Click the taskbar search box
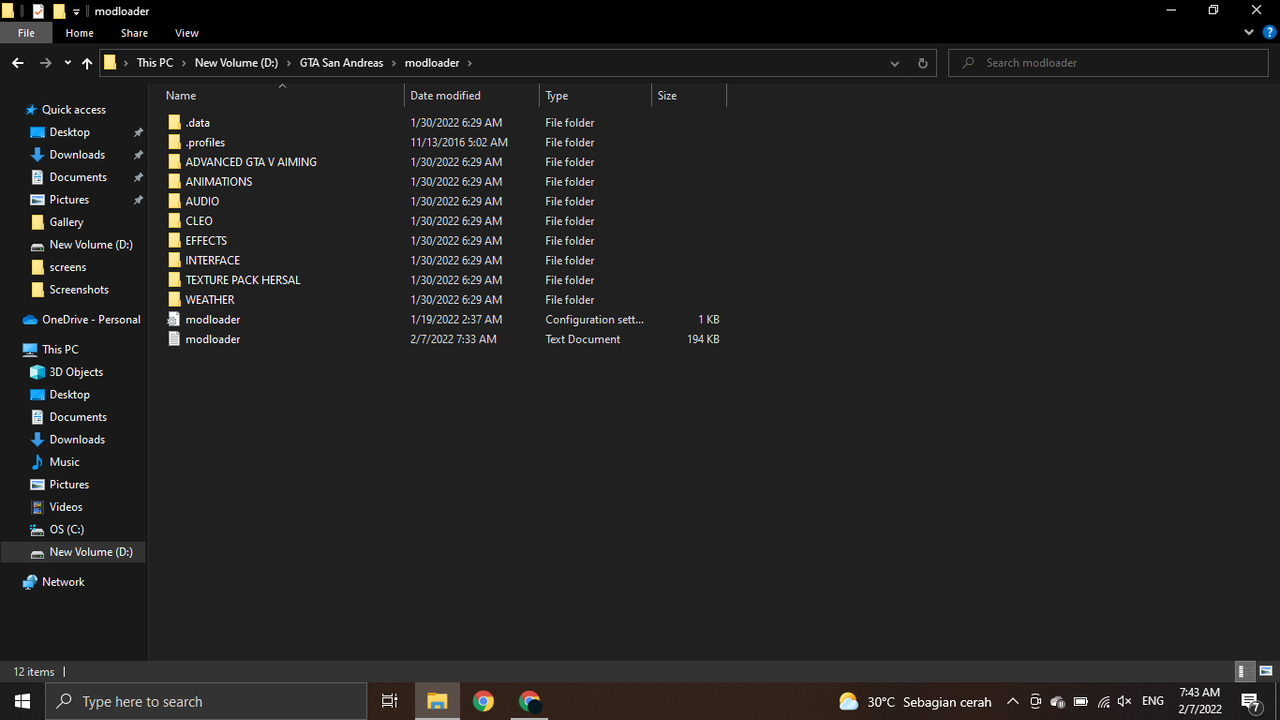Image resolution: width=1280 pixels, height=720 pixels. click(x=206, y=701)
